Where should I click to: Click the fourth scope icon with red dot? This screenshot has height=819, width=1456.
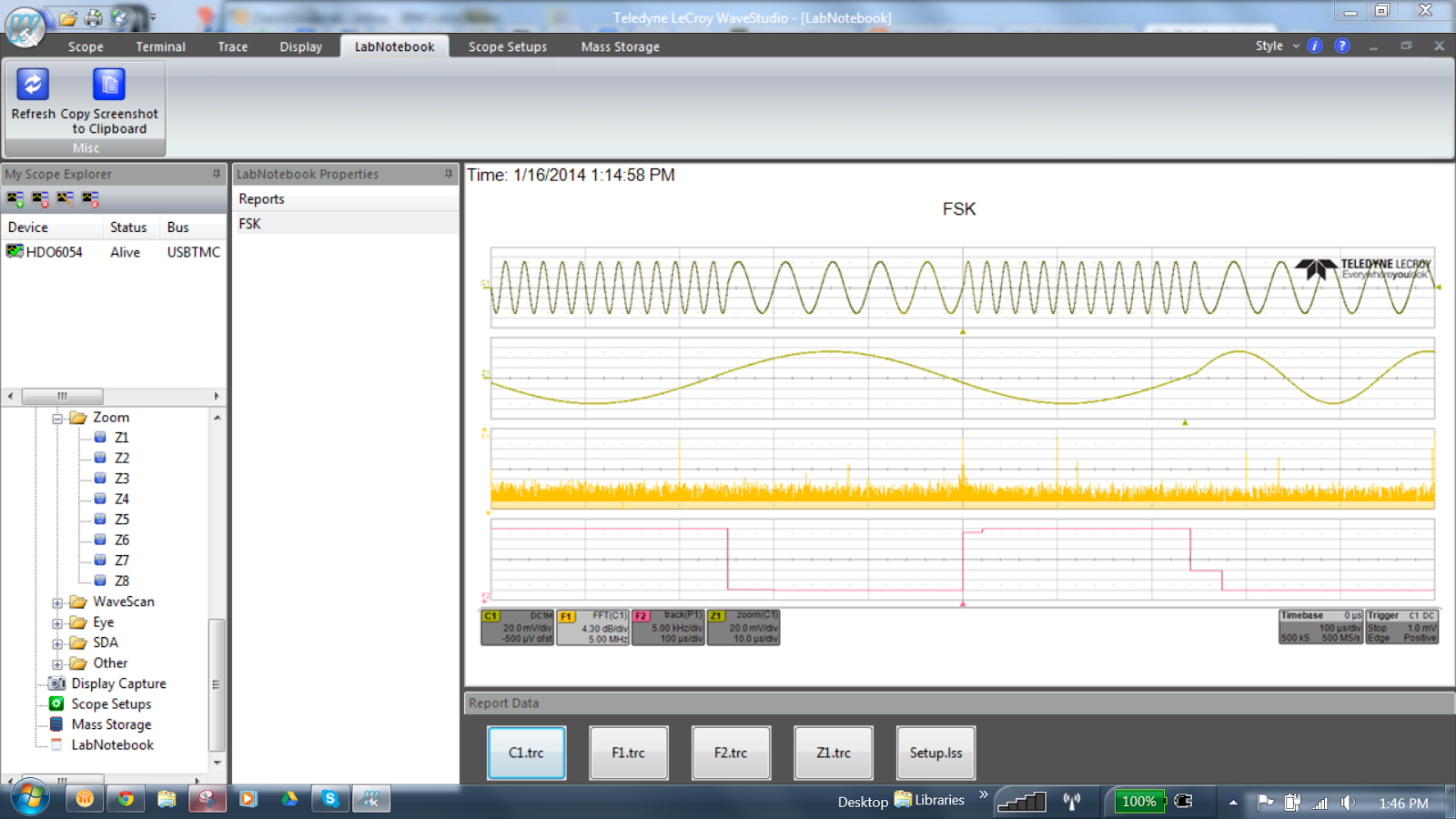pos(89,198)
